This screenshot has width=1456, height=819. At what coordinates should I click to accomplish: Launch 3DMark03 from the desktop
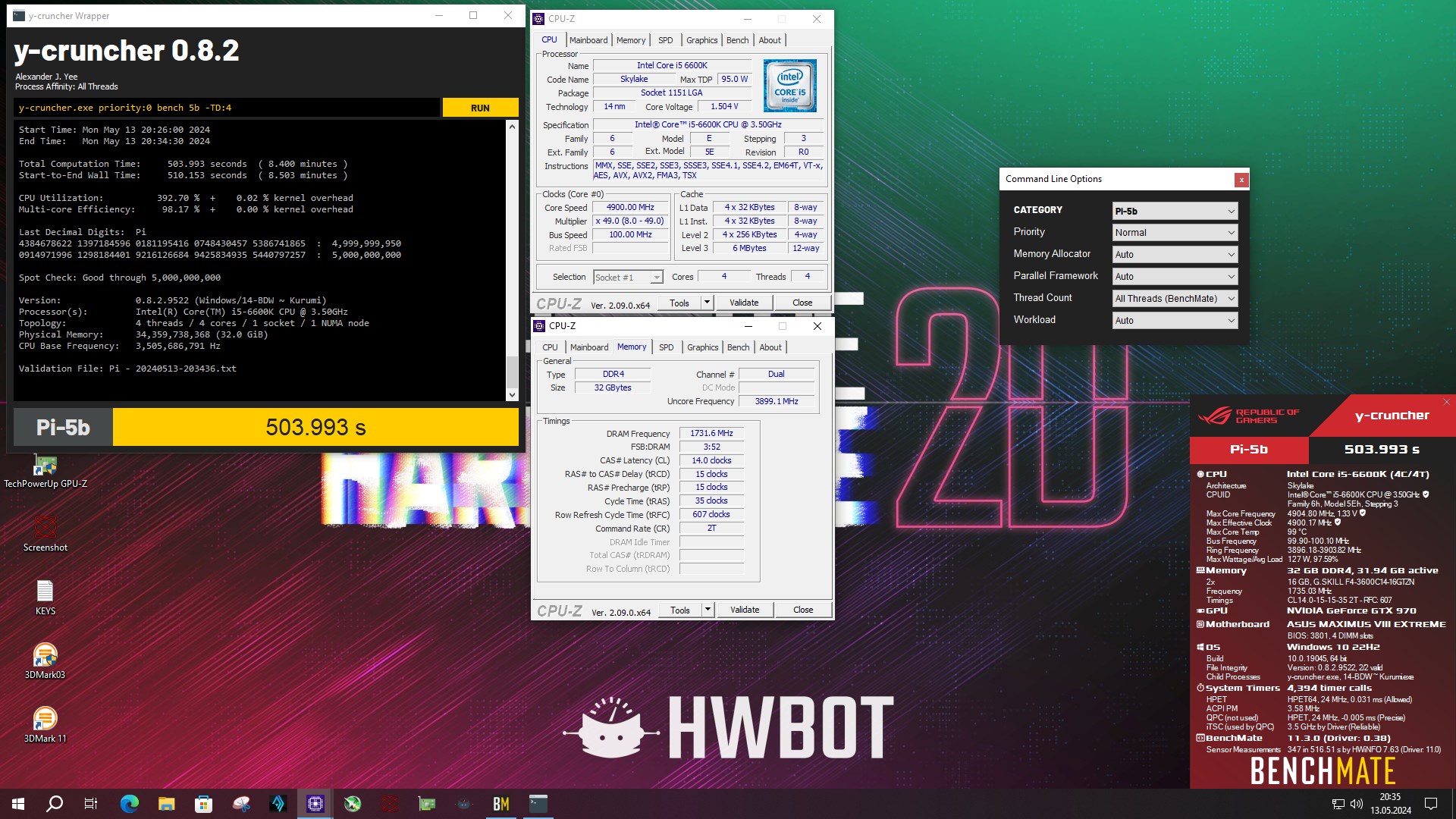click(x=45, y=661)
